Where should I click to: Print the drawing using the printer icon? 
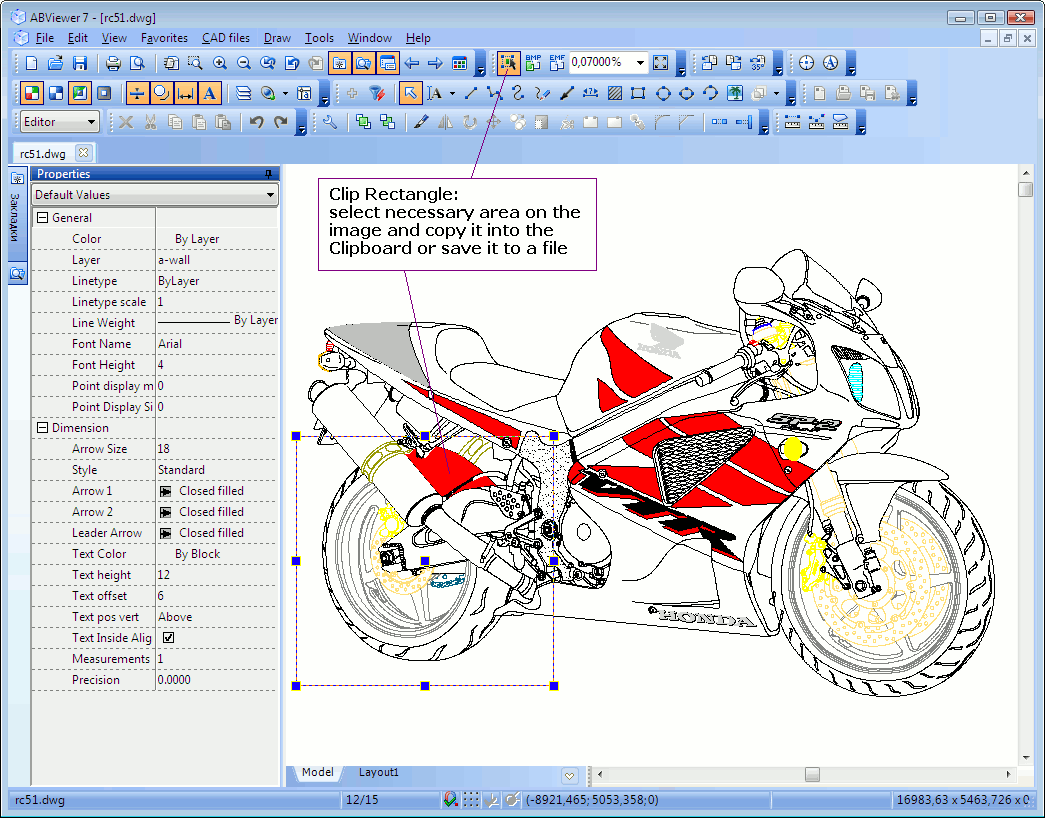coord(113,63)
